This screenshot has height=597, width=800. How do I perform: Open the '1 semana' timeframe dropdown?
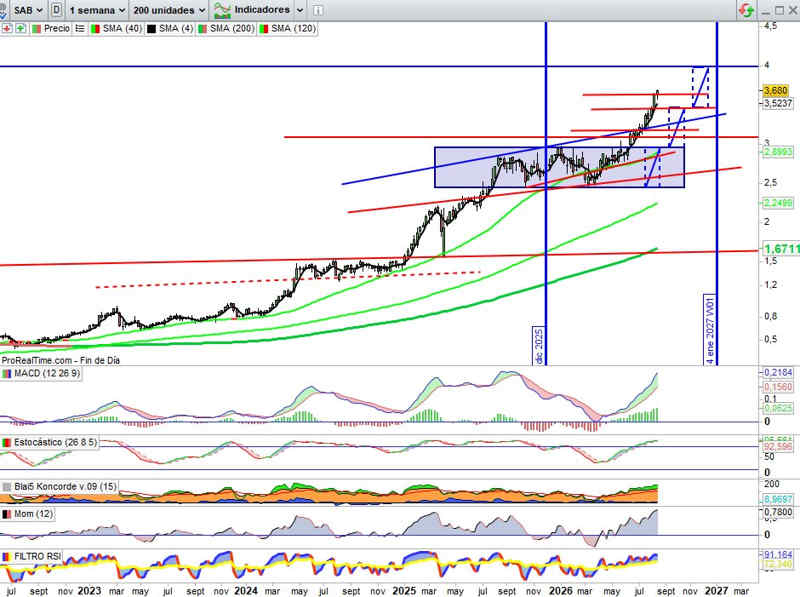(97, 10)
